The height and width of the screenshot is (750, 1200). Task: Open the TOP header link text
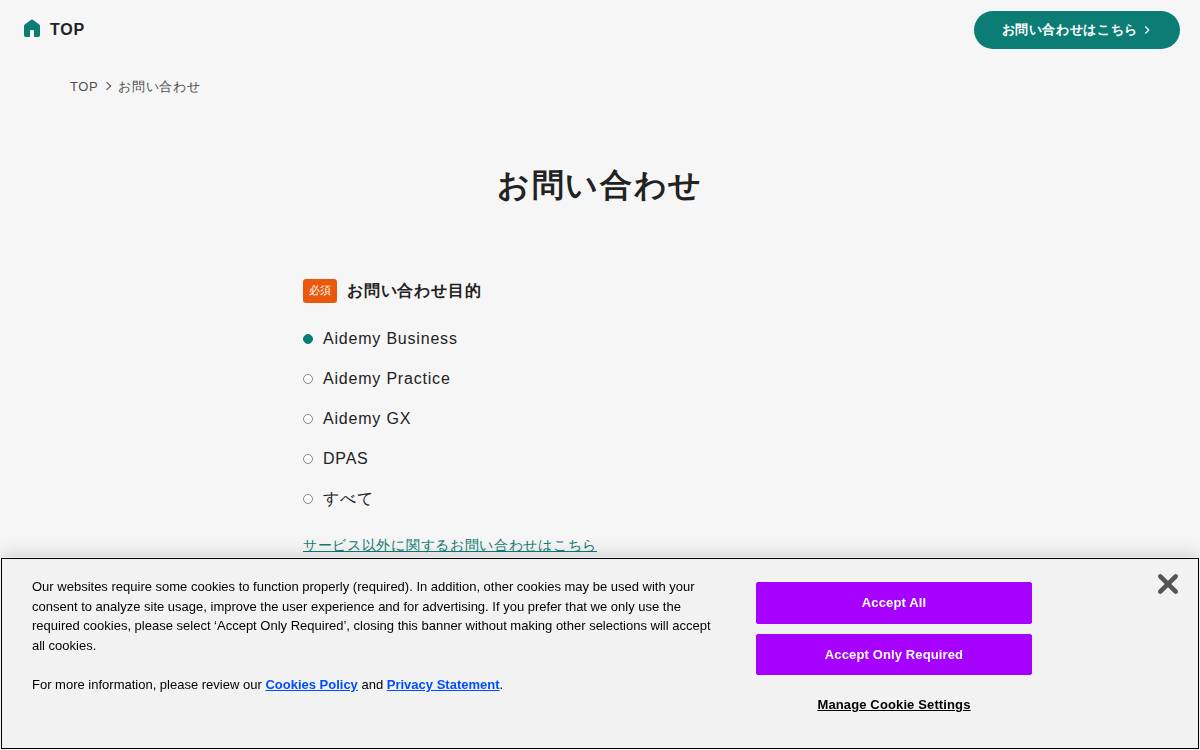[x=67, y=29]
